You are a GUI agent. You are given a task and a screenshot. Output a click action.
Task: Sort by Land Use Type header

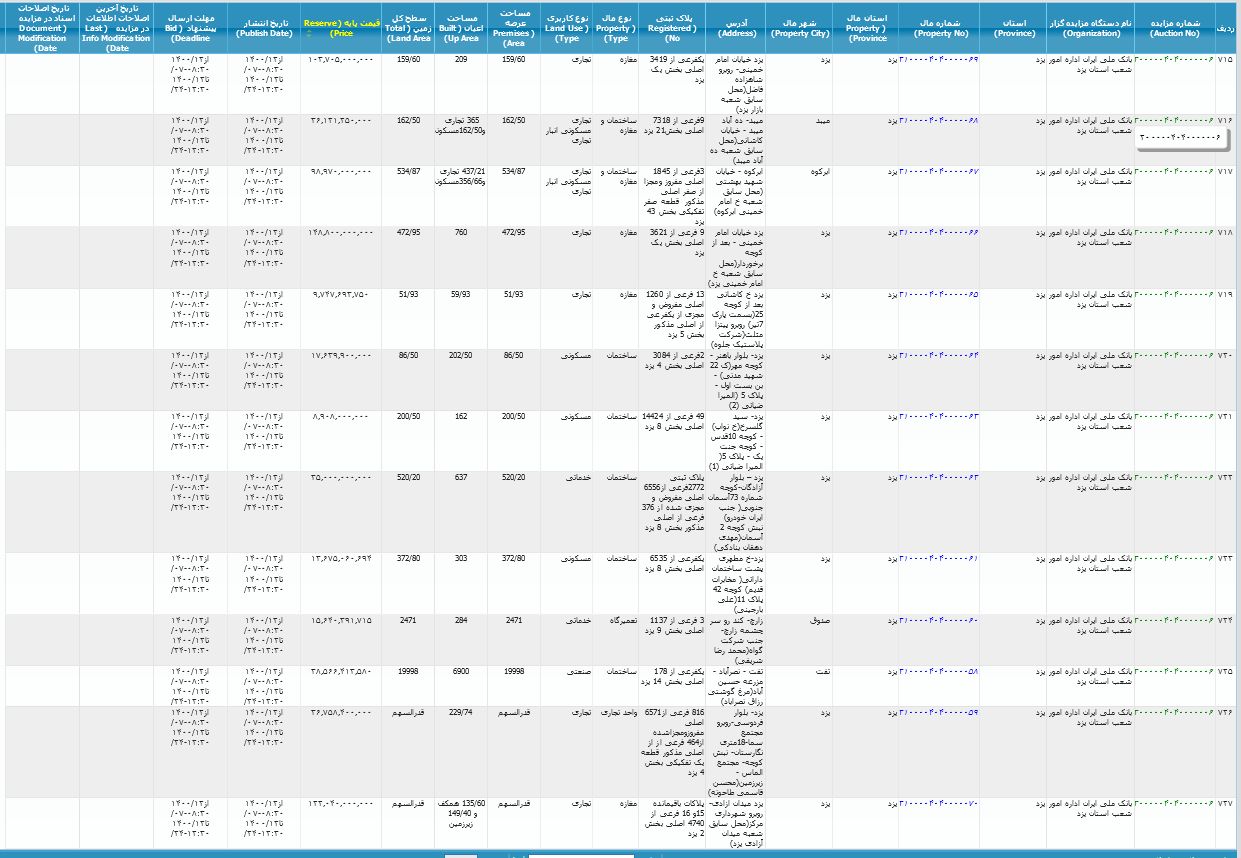pyautogui.click(x=567, y=27)
